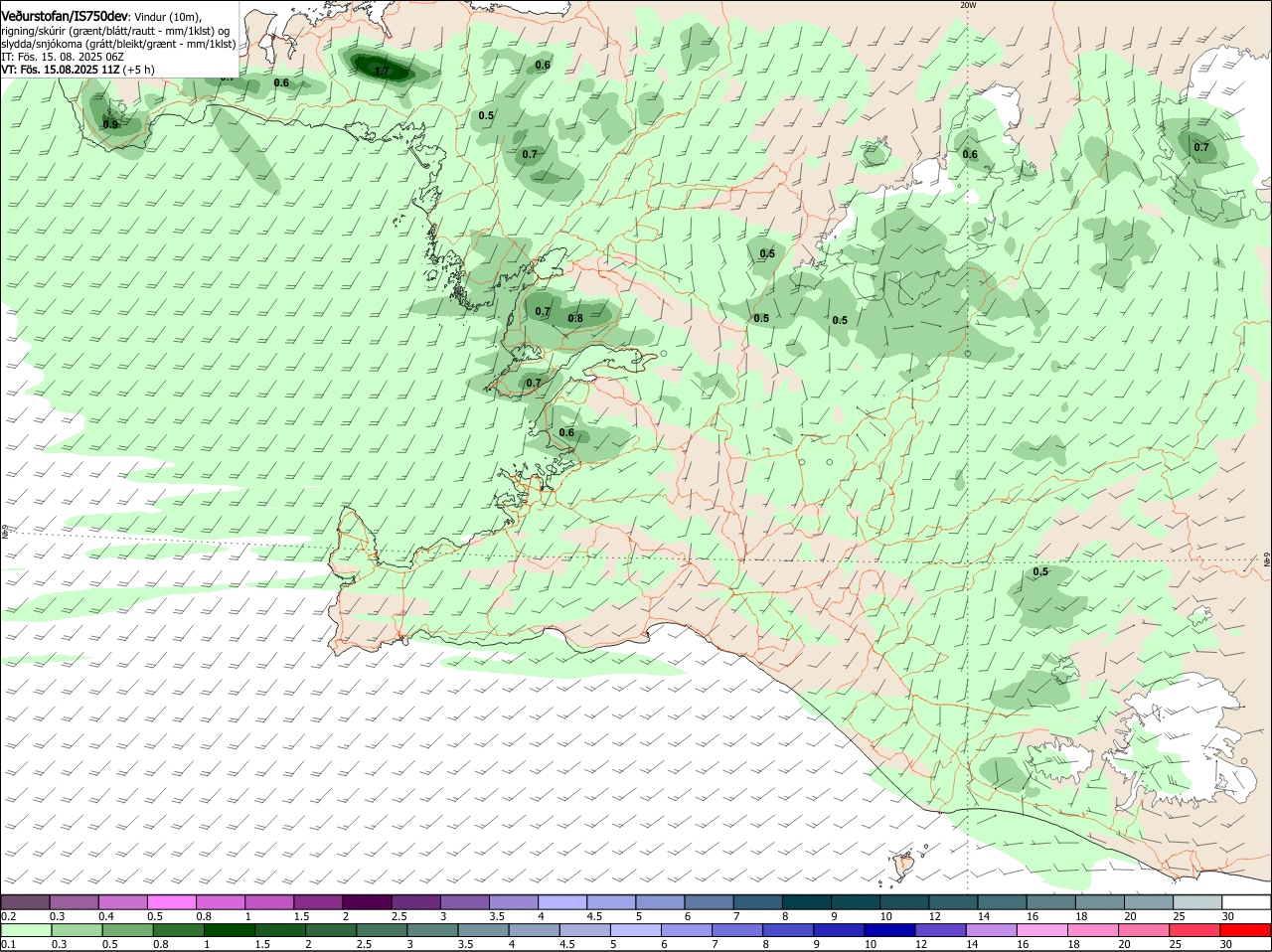Select the bottom-row legend swatch between 0.5 and 0.8
The width and height of the screenshot is (1272, 952).
tap(127, 930)
